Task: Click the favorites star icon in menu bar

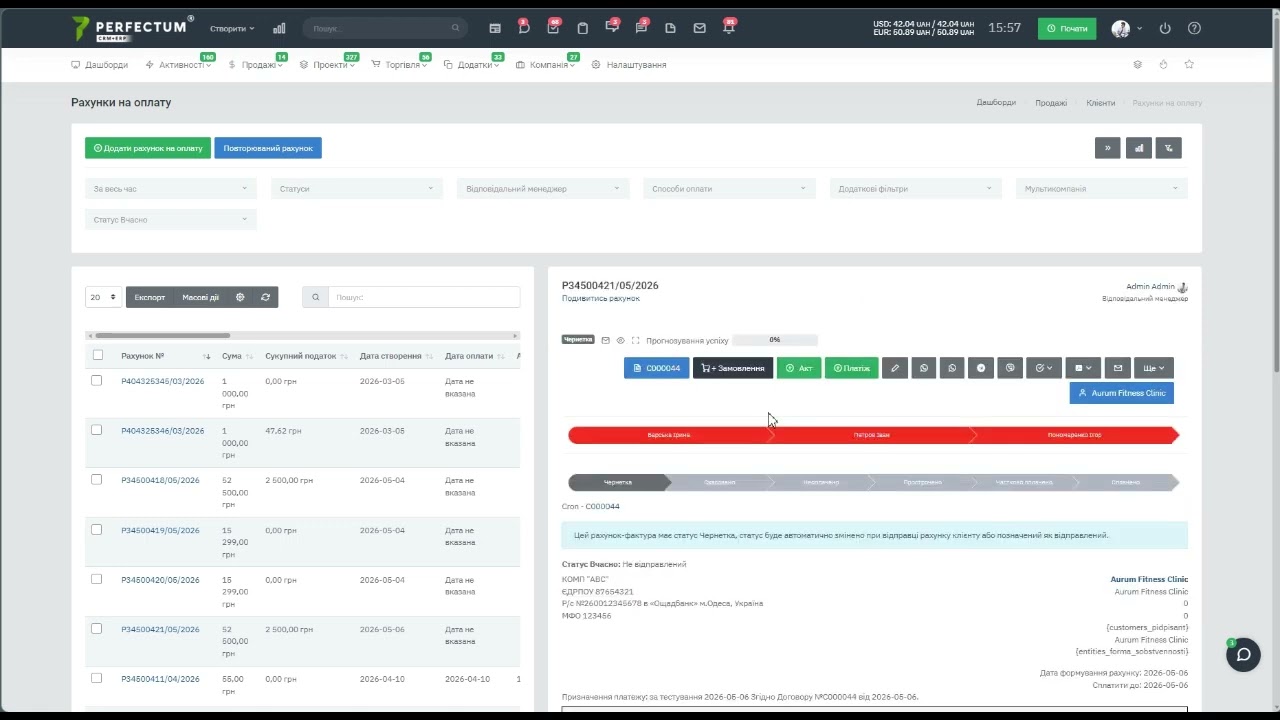Action: [x=1189, y=65]
